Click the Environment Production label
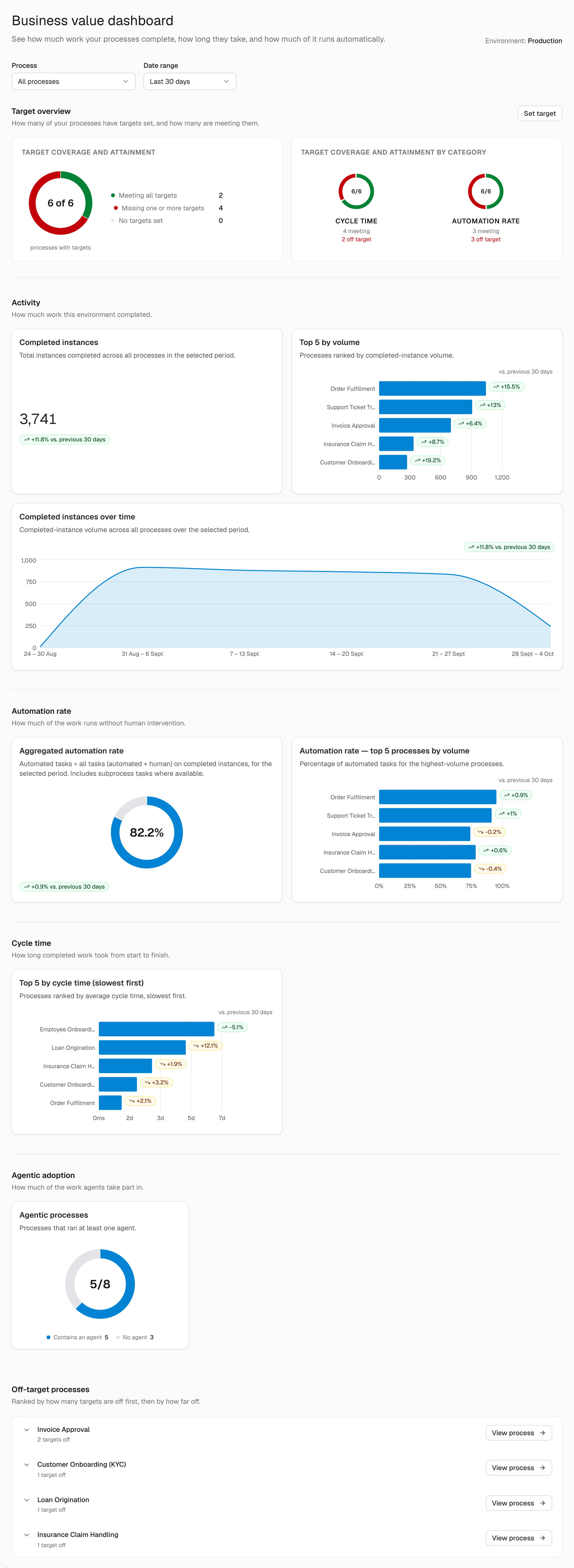 pyautogui.click(x=524, y=41)
